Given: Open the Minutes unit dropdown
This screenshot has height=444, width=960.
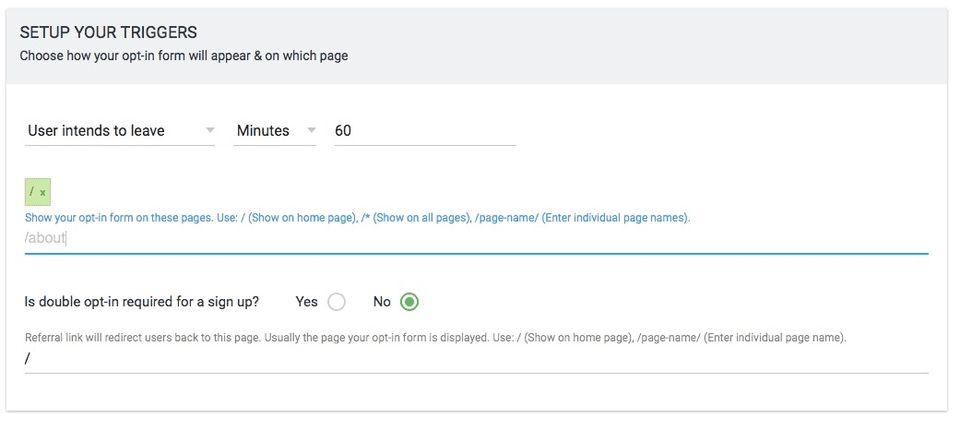Looking at the screenshot, I should click(275, 130).
